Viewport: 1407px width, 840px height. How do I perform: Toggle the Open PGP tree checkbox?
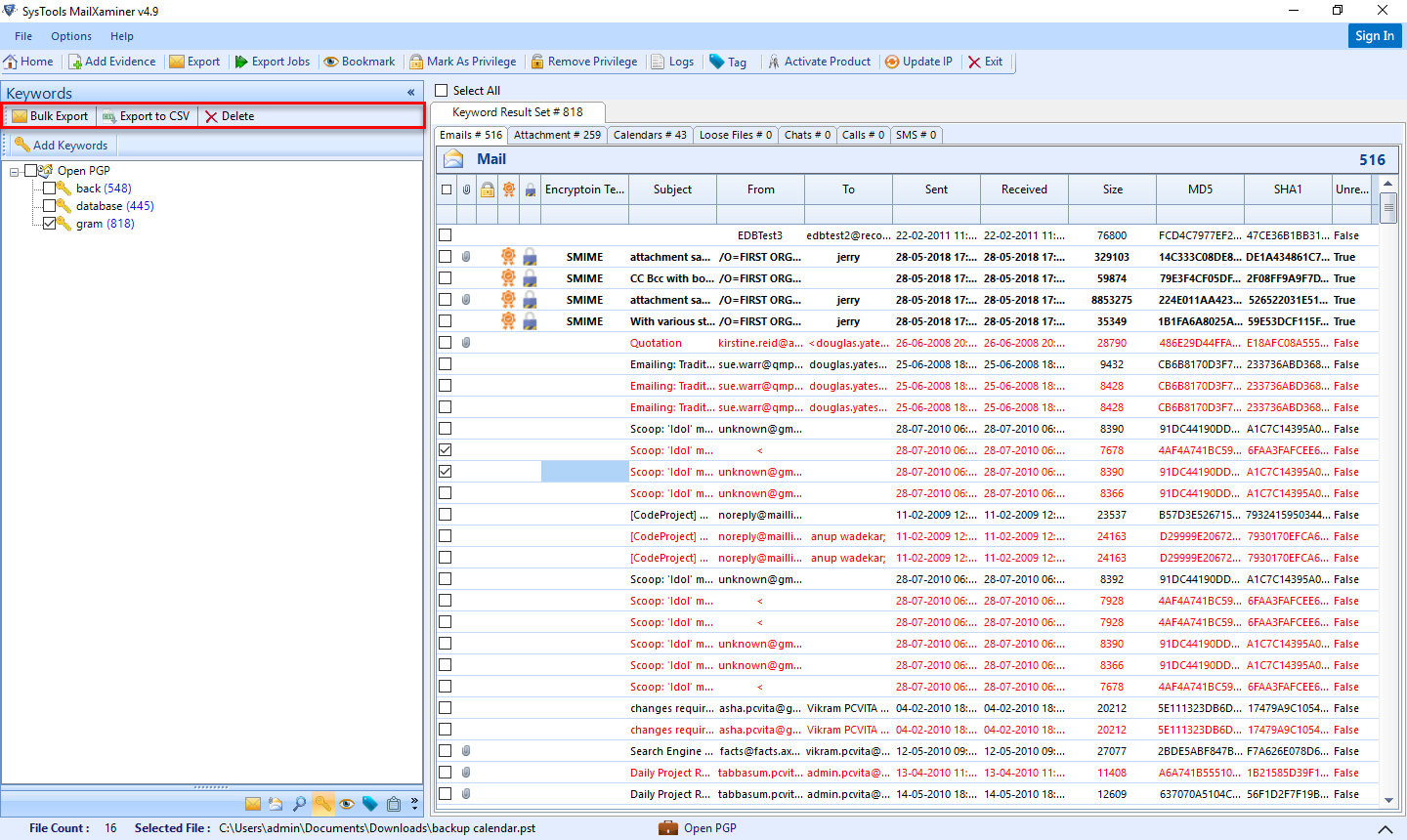pyautogui.click(x=31, y=170)
